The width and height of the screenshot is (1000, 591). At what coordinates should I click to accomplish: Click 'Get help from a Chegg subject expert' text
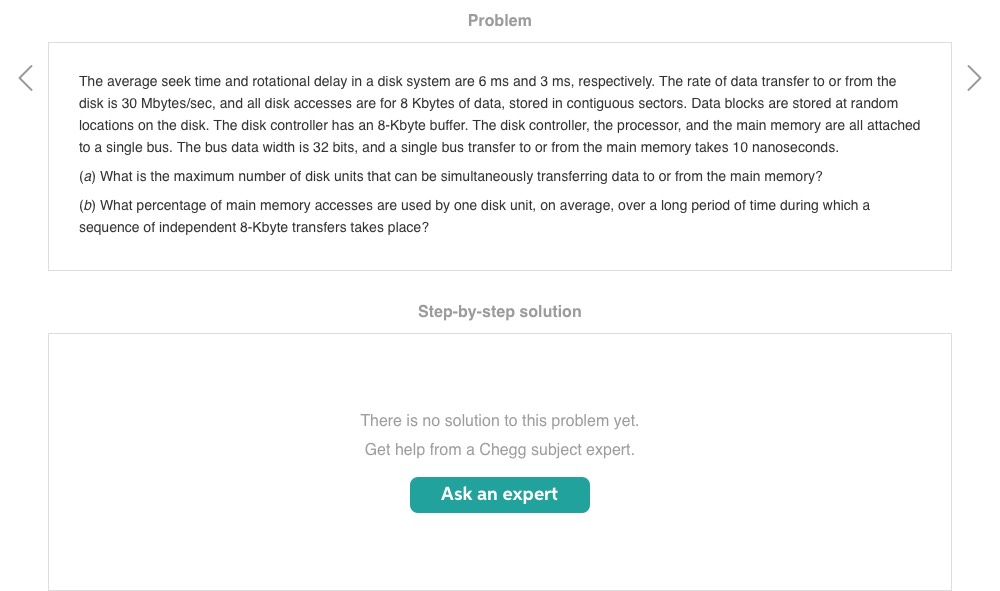pyautogui.click(x=499, y=450)
